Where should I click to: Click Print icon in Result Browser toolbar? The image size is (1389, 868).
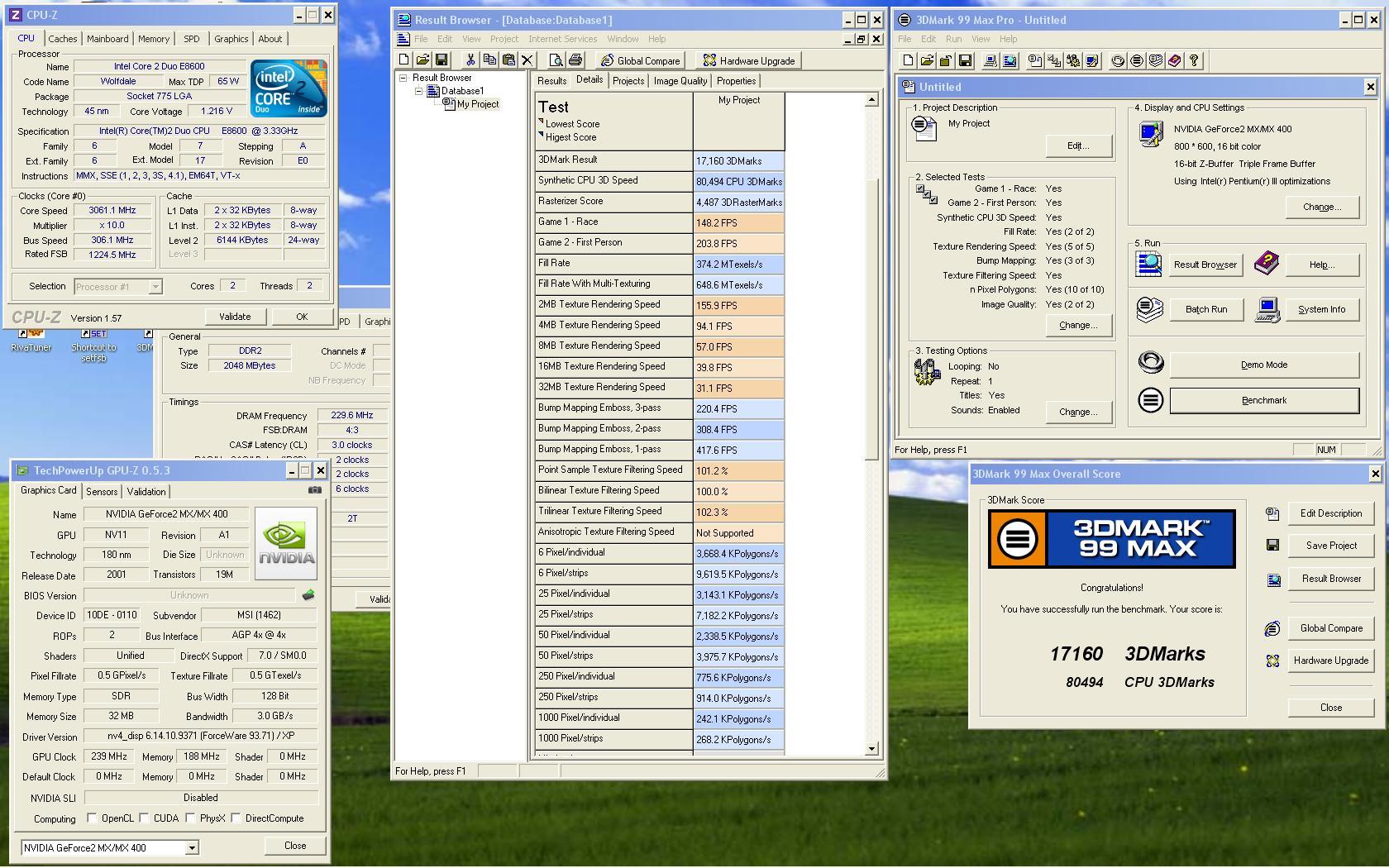pyautogui.click(x=575, y=60)
